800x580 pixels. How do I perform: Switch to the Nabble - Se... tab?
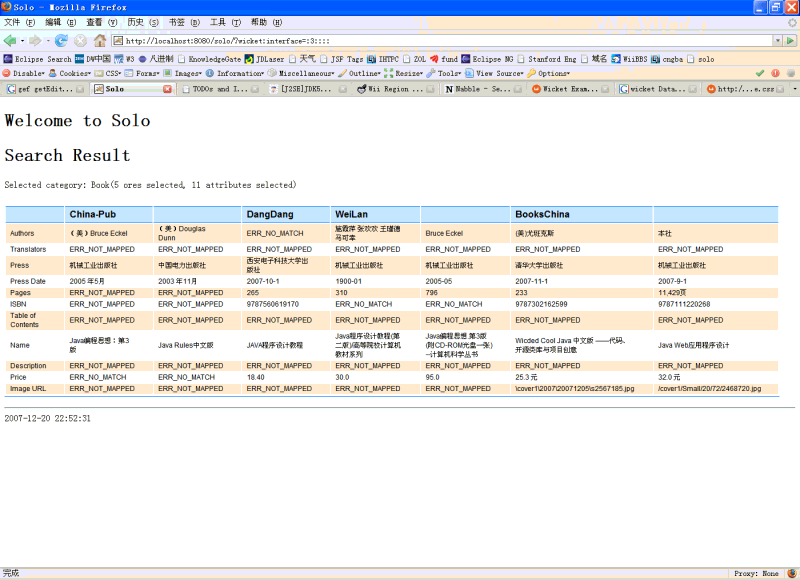pos(483,89)
